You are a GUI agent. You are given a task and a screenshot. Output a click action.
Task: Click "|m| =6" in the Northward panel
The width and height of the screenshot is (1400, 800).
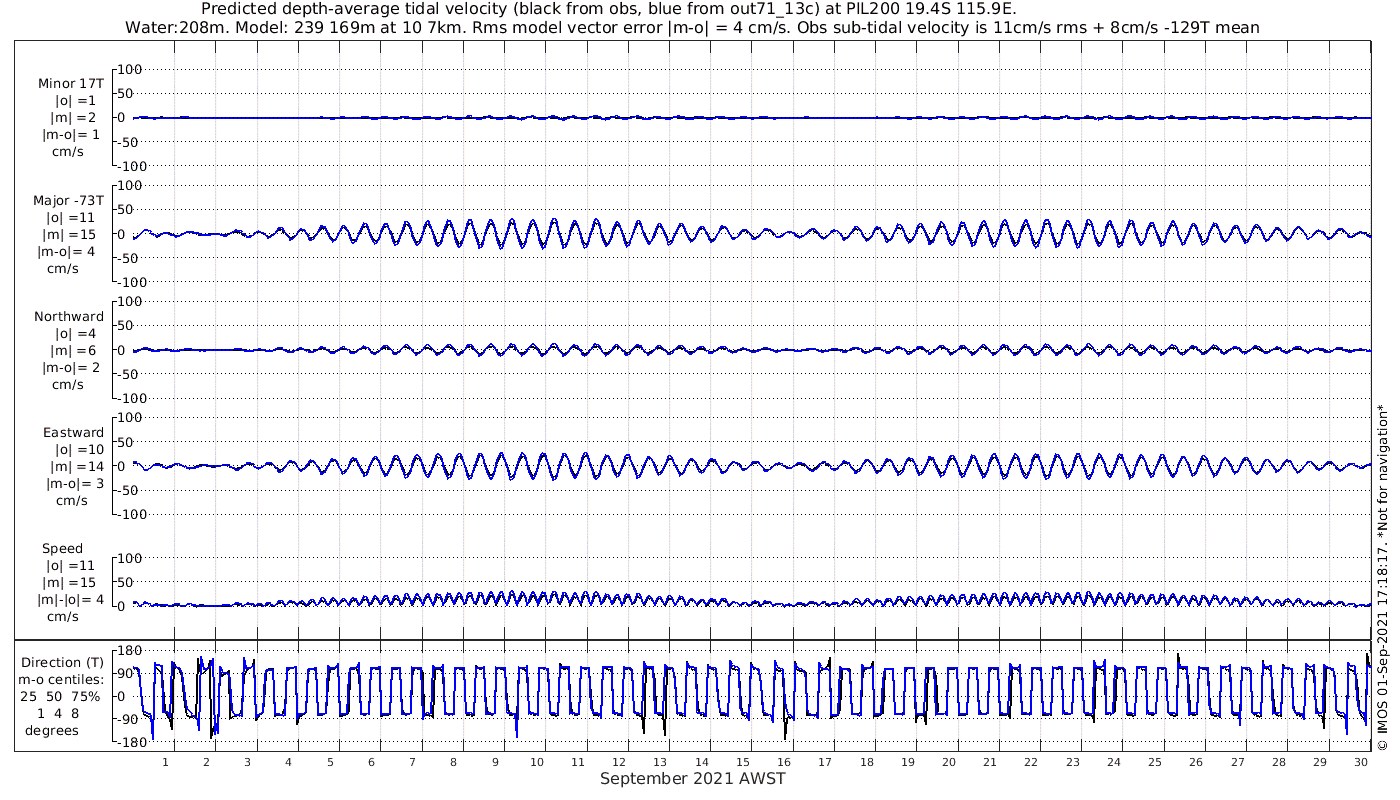(x=74, y=351)
